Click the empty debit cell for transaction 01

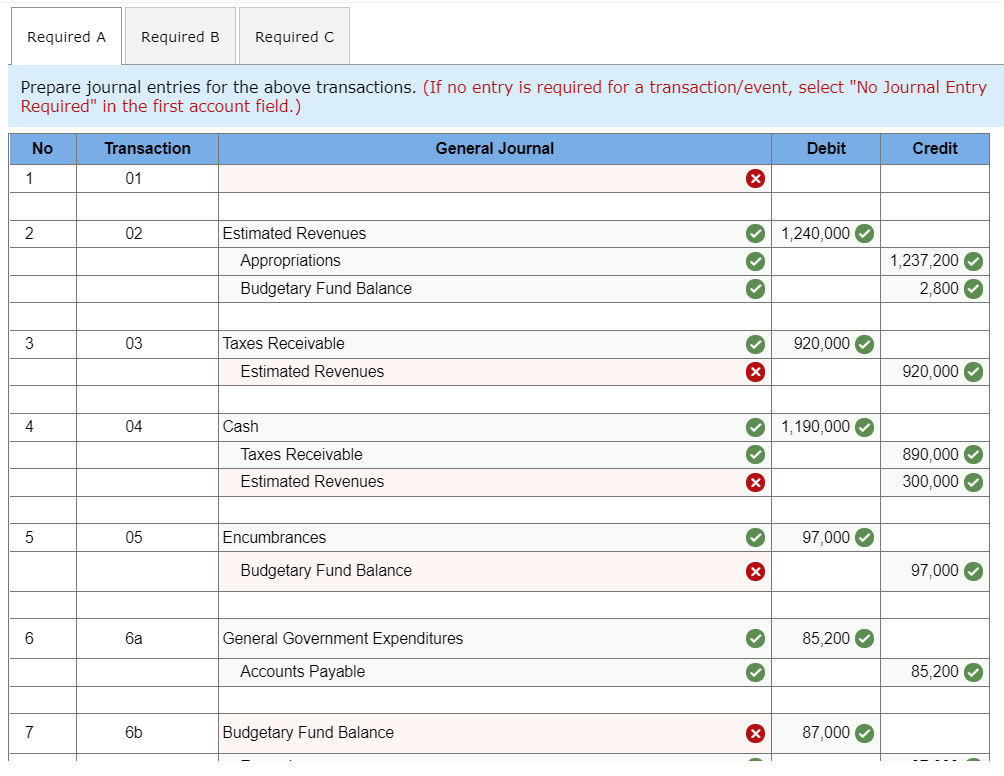pyautogui.click(x=825, y=179)
